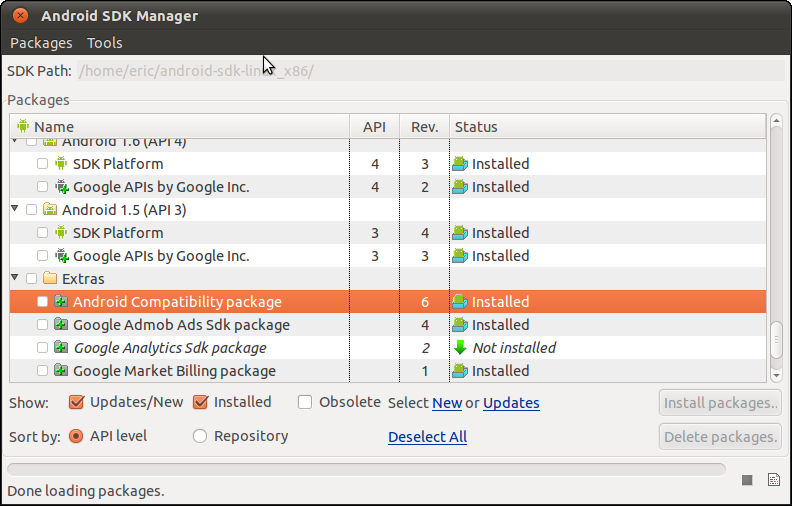Click Installed status icon for API 4 SDK Platform
The width and height of the screenshot is (792, 506).
click(x=460, y=163)
